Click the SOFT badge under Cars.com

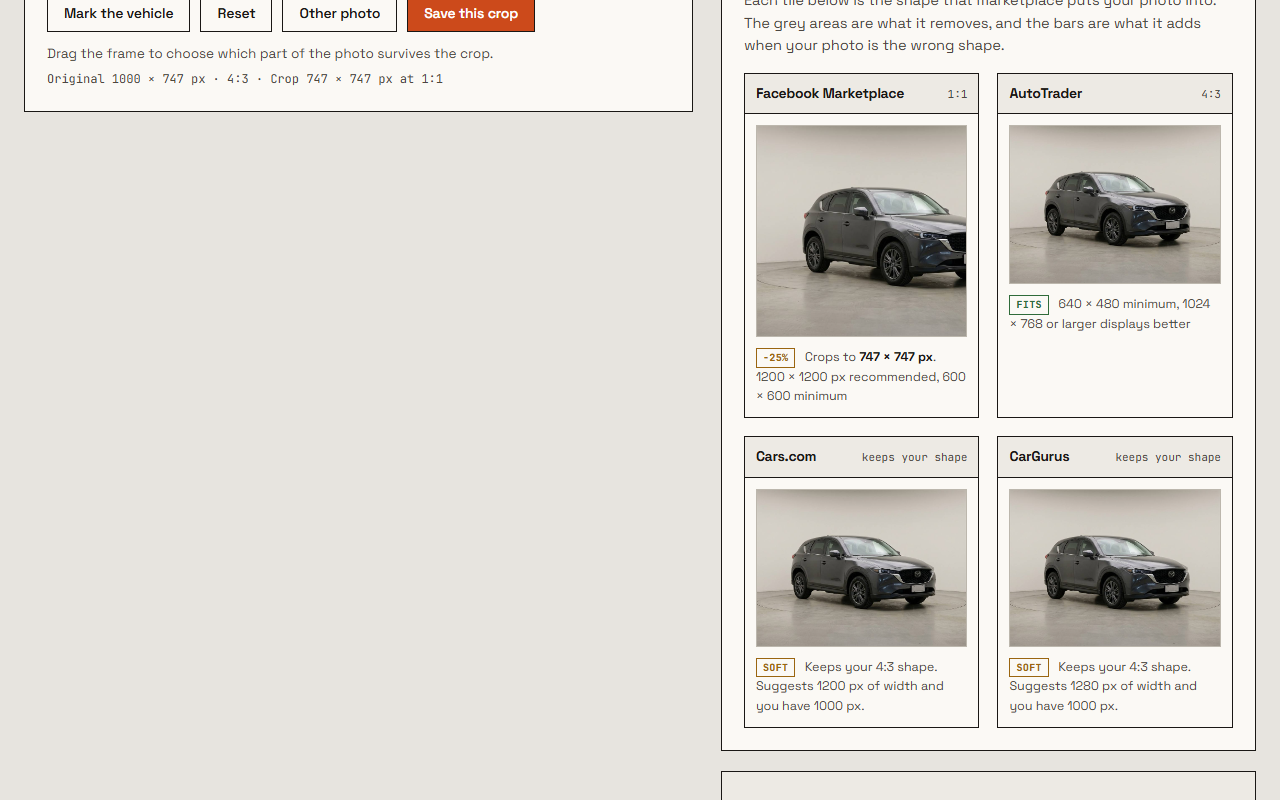click(x=775, y=668)
